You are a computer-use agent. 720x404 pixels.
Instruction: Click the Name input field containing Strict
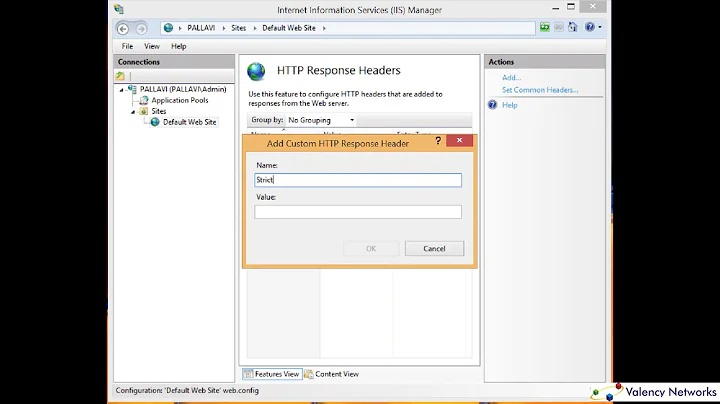(358, 180)
